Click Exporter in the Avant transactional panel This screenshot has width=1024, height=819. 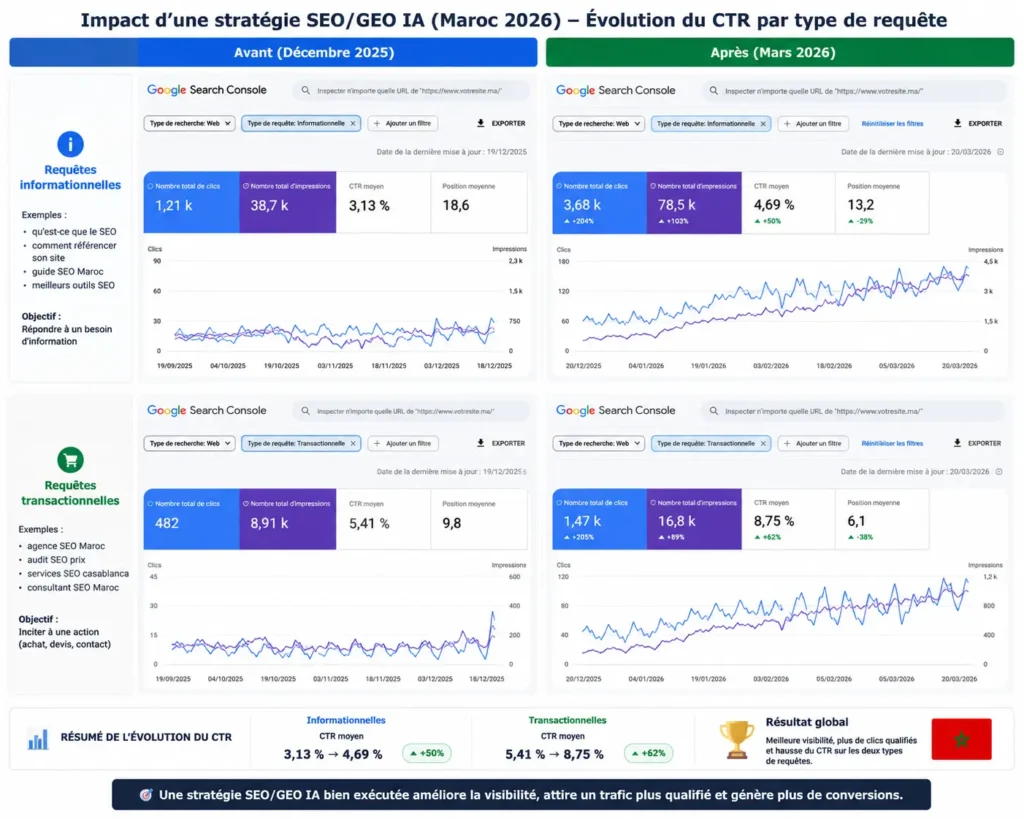point(501,443)
